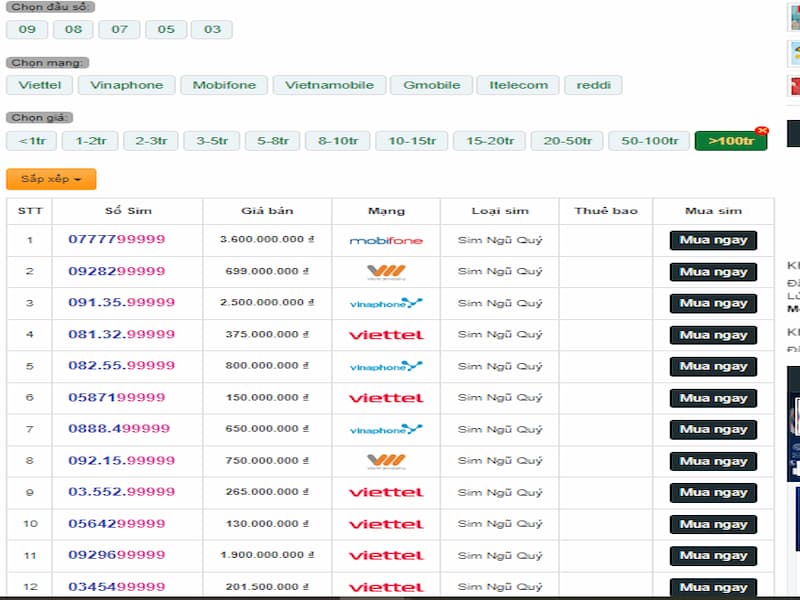Click Viettel logo for 03.552.99999
Viewport: 800px width, 600px height.
pos(386,493)
